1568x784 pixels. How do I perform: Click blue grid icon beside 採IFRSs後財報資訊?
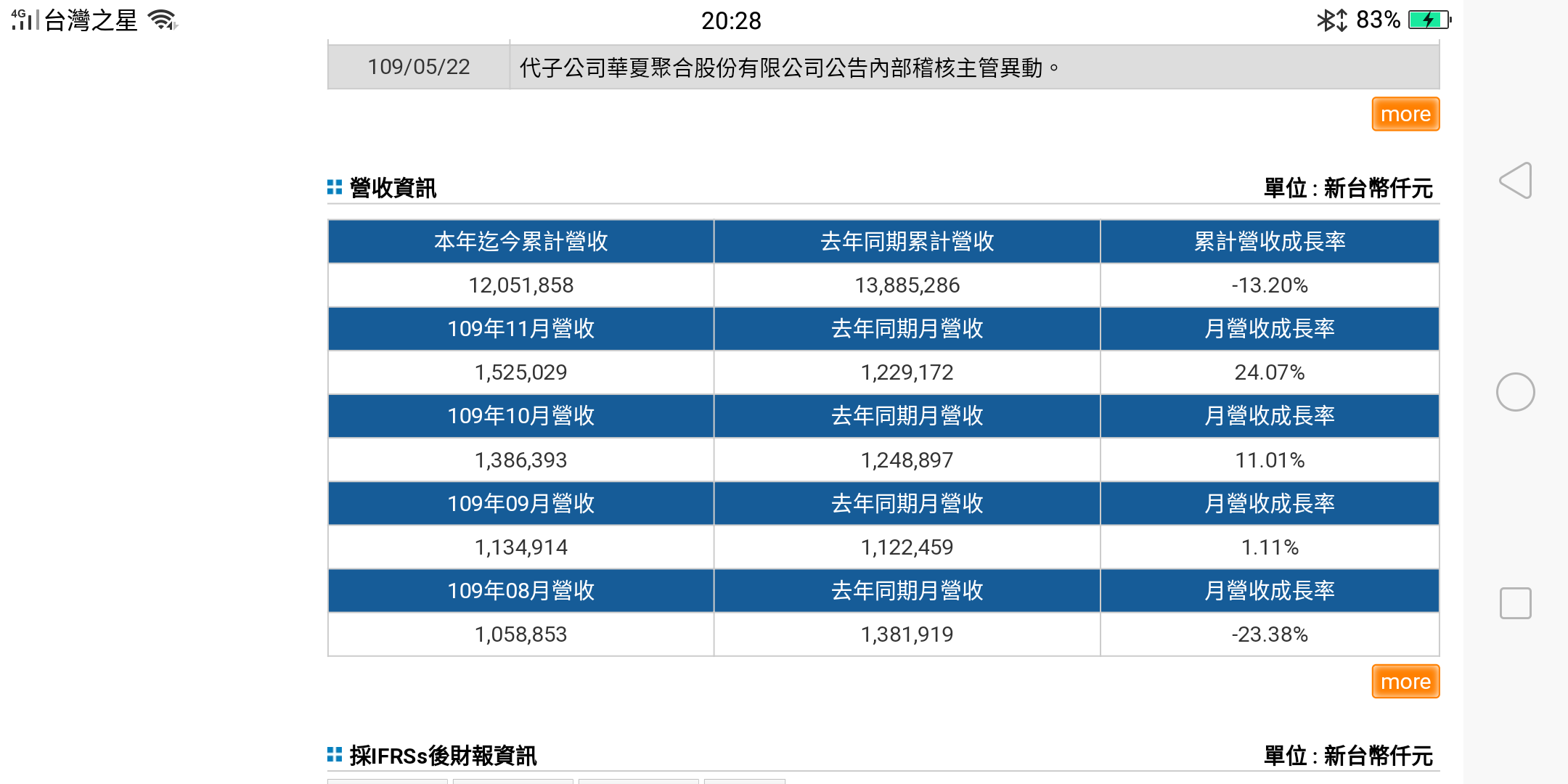coord(335,755)
